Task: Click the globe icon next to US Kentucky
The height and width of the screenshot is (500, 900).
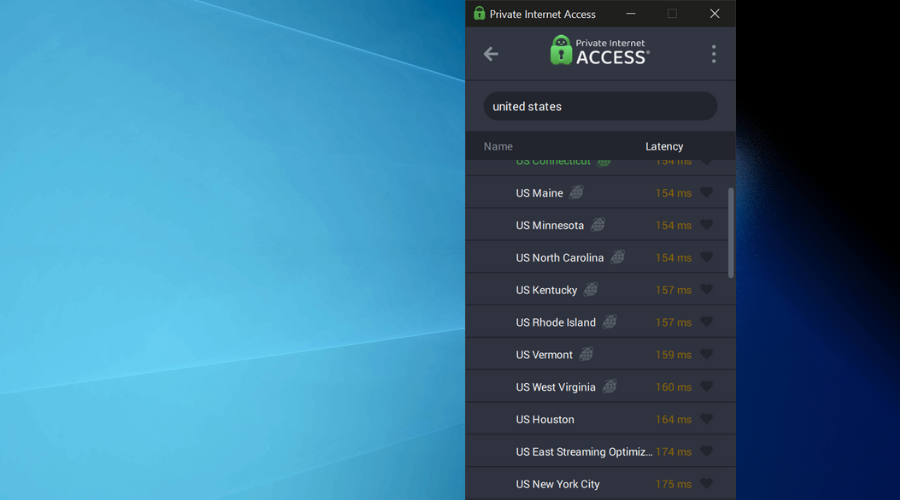Action: (590, 290)
